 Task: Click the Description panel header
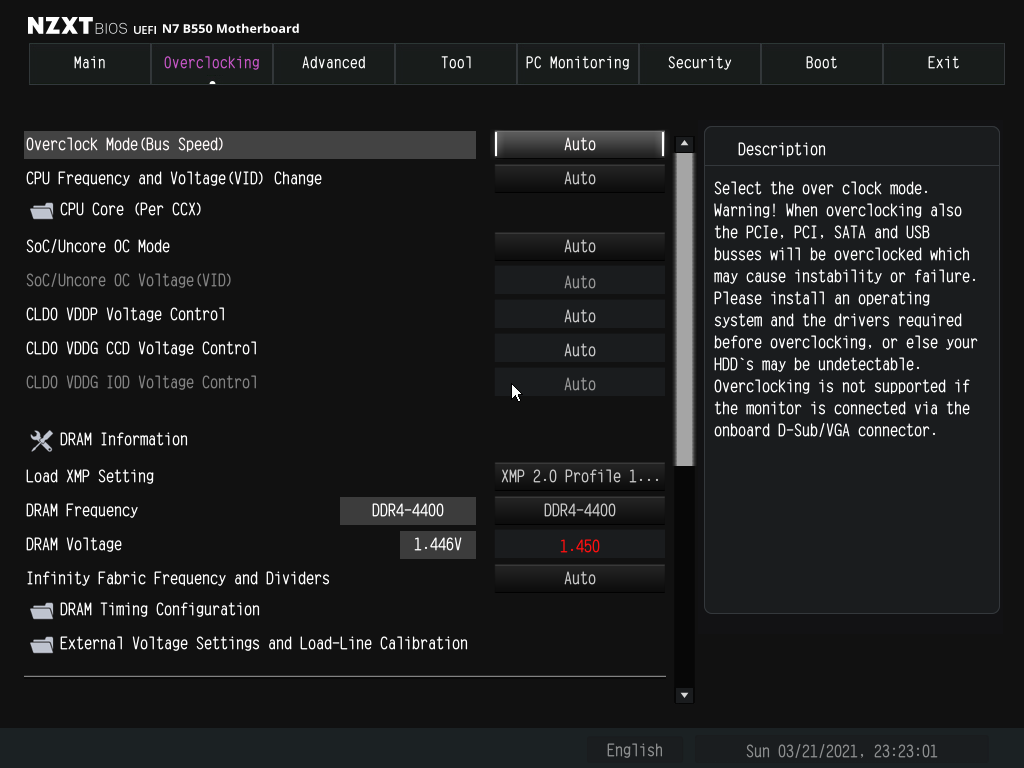click(782, 150)
